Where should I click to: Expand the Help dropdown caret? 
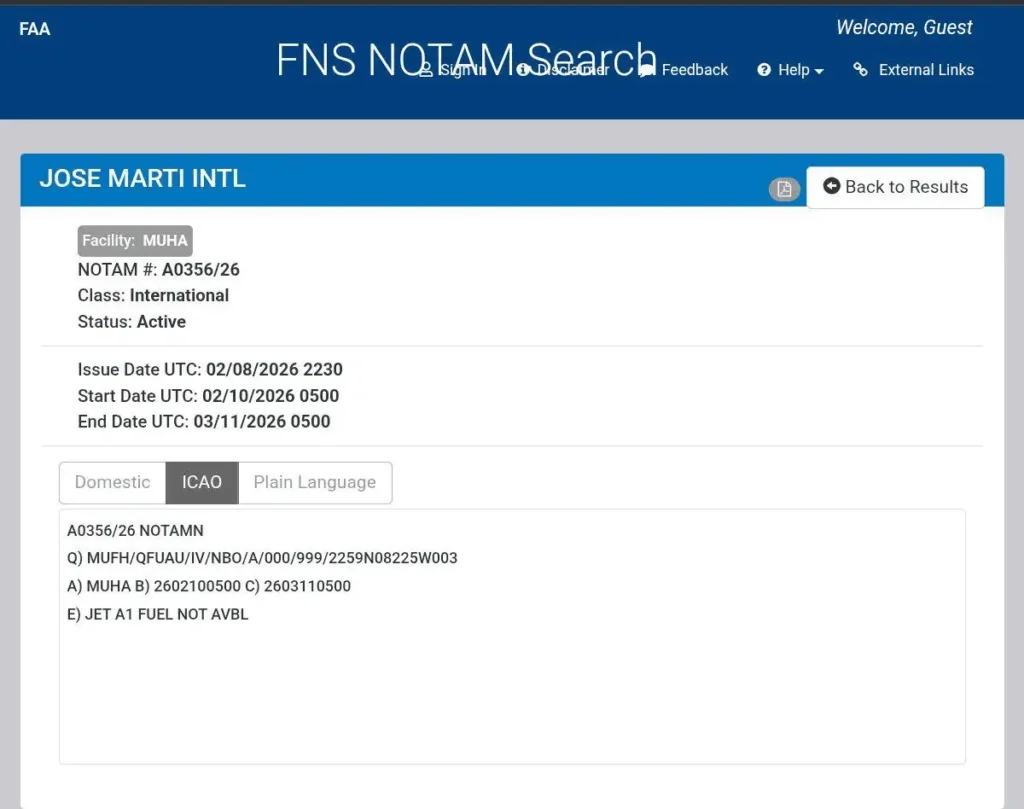(x=820, y=71)
